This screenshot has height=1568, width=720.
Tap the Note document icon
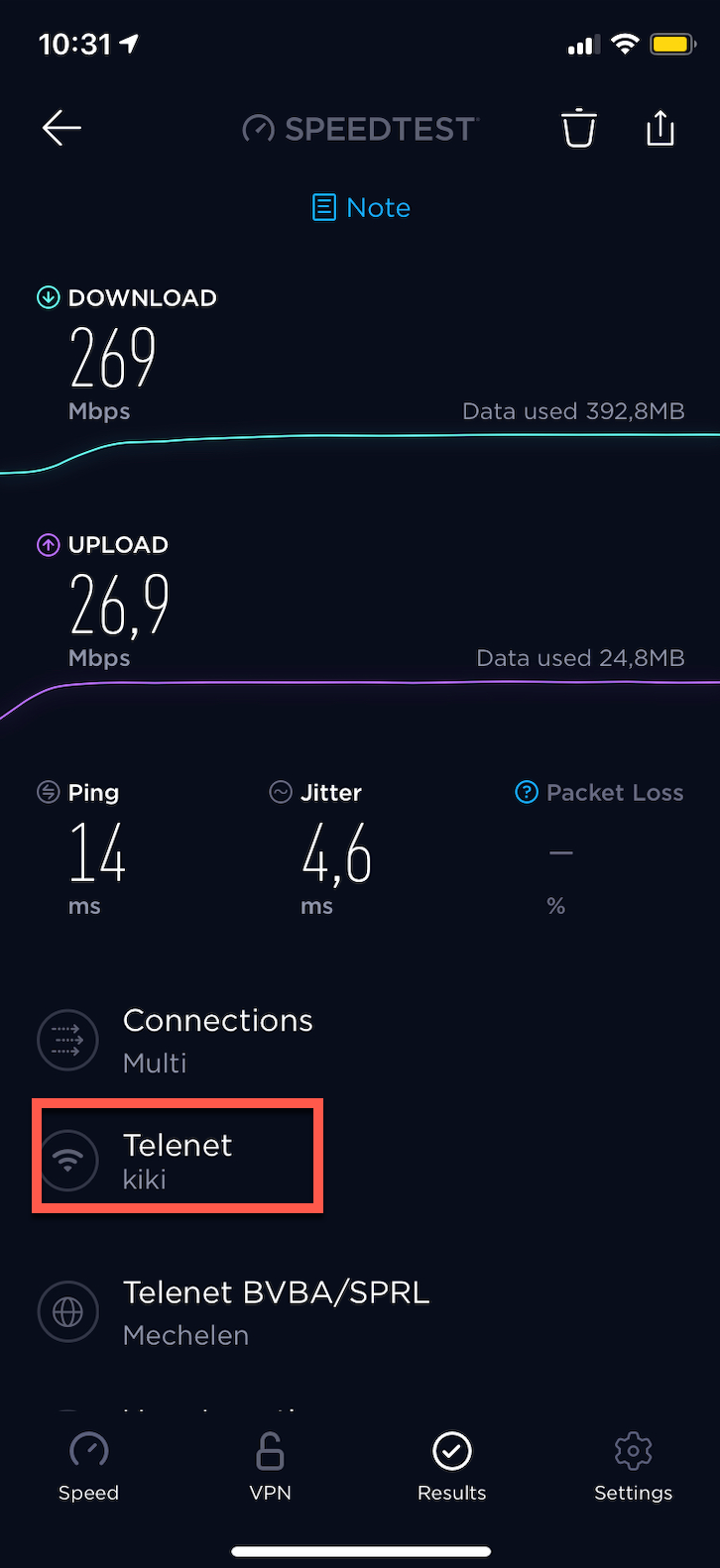324,208
